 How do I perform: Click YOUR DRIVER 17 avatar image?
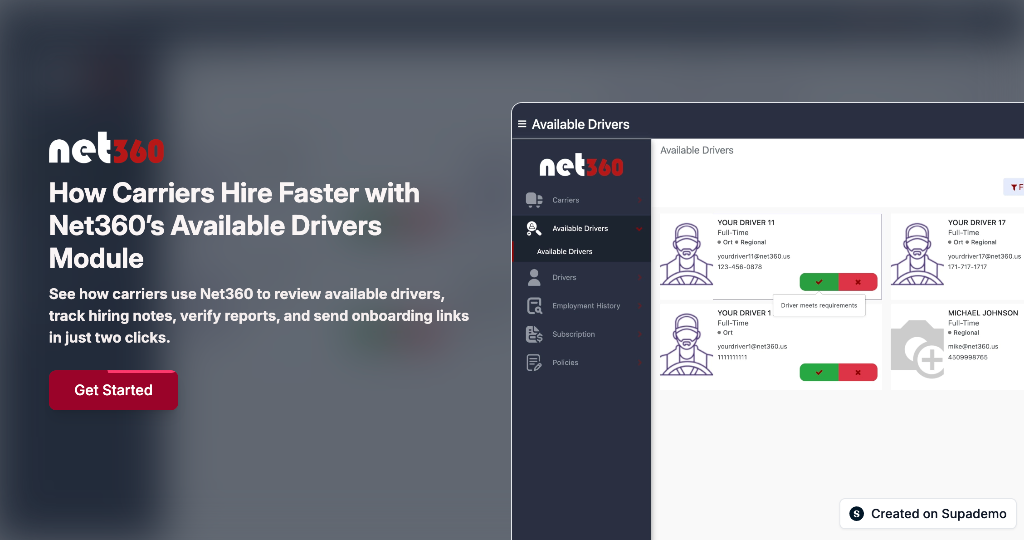[917, 254]
